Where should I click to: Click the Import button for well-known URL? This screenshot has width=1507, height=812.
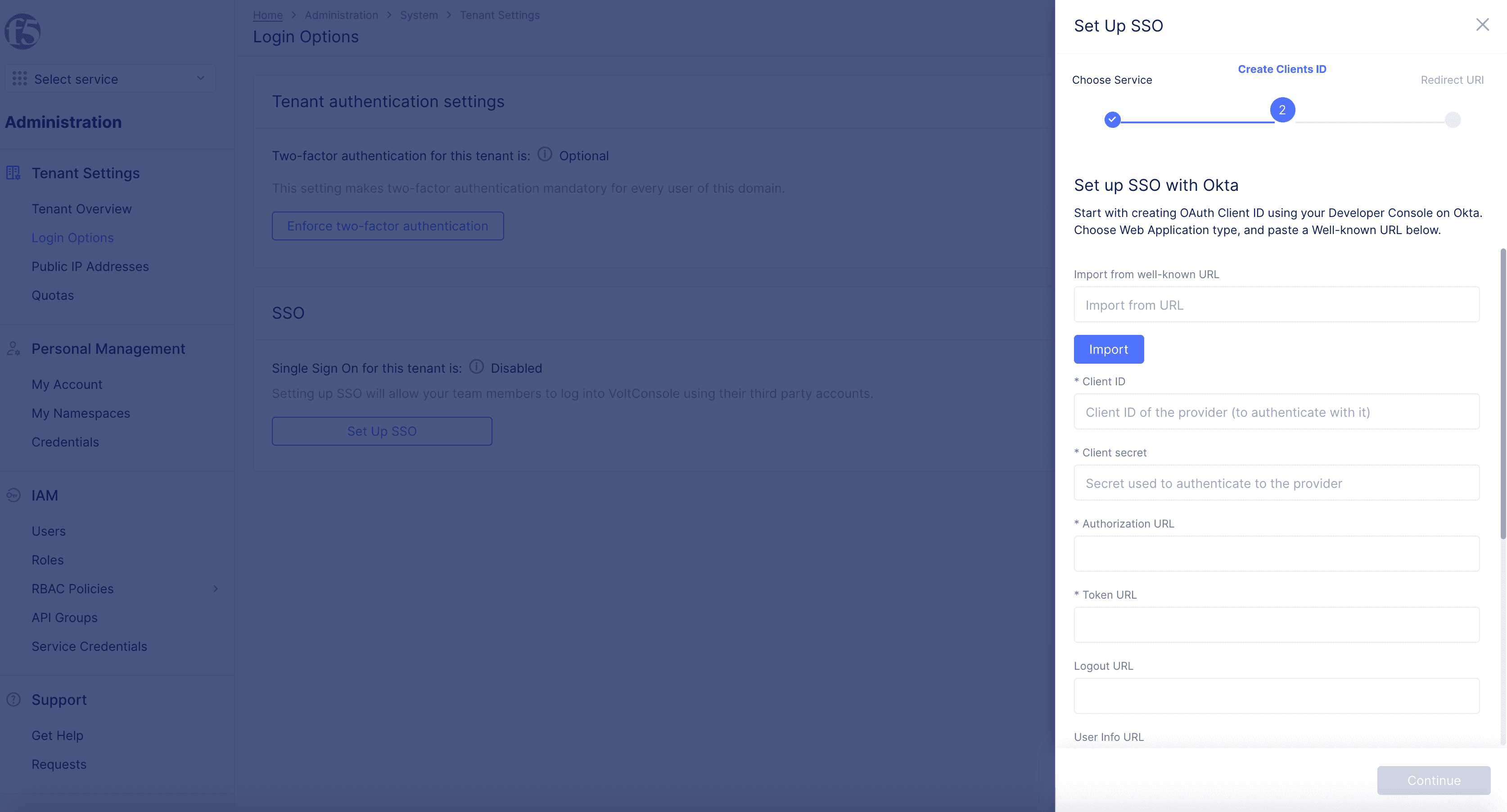(x=1108, y=349)
